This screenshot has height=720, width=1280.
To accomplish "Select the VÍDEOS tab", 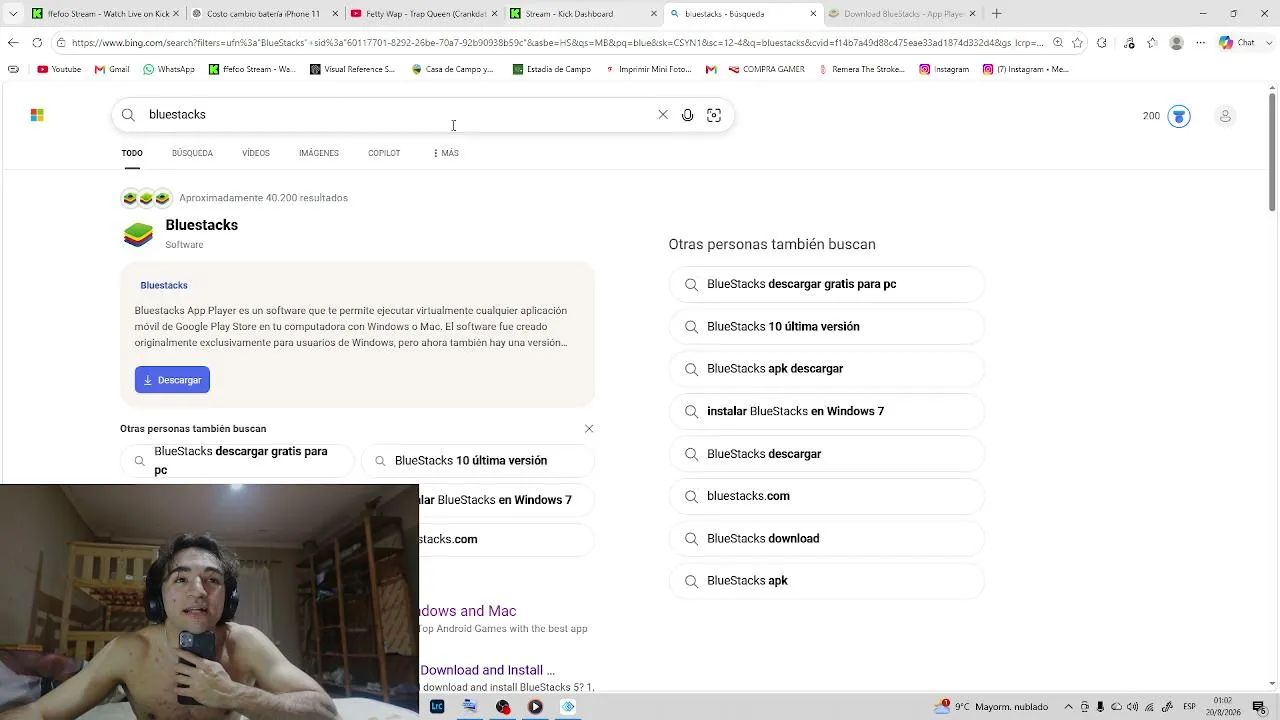I will click(x=256, y=153).
